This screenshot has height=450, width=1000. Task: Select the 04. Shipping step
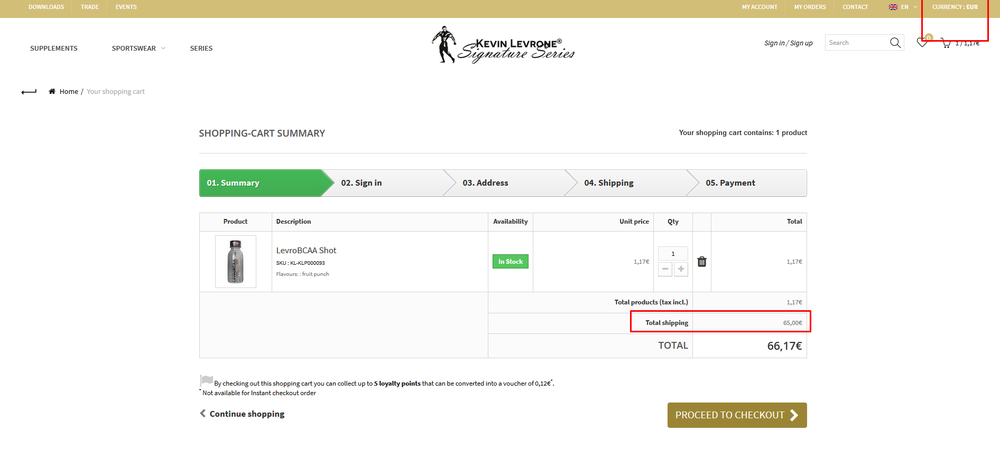(628, 183)
